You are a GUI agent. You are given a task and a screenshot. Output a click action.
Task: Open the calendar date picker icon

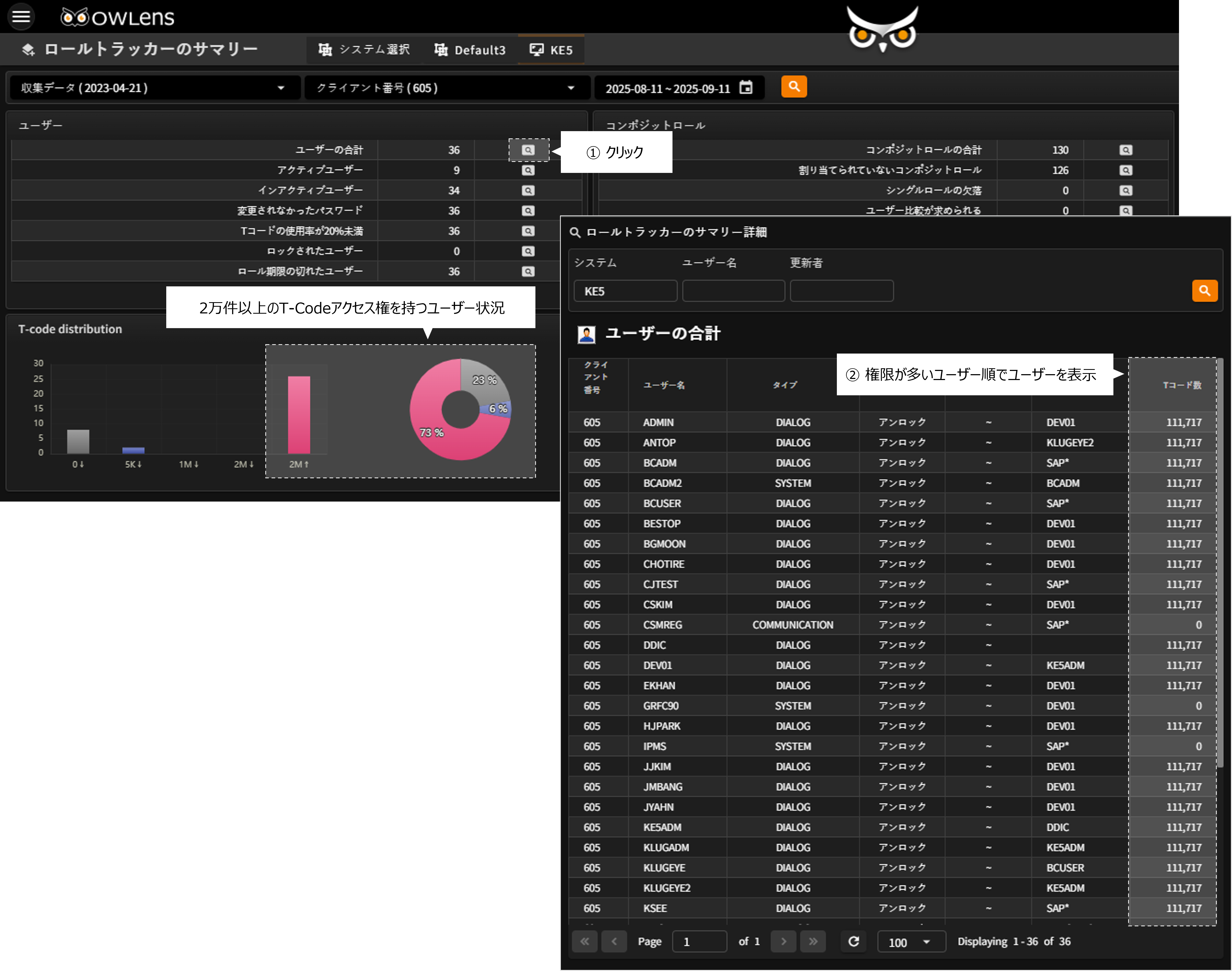click(x=745, y=88)
